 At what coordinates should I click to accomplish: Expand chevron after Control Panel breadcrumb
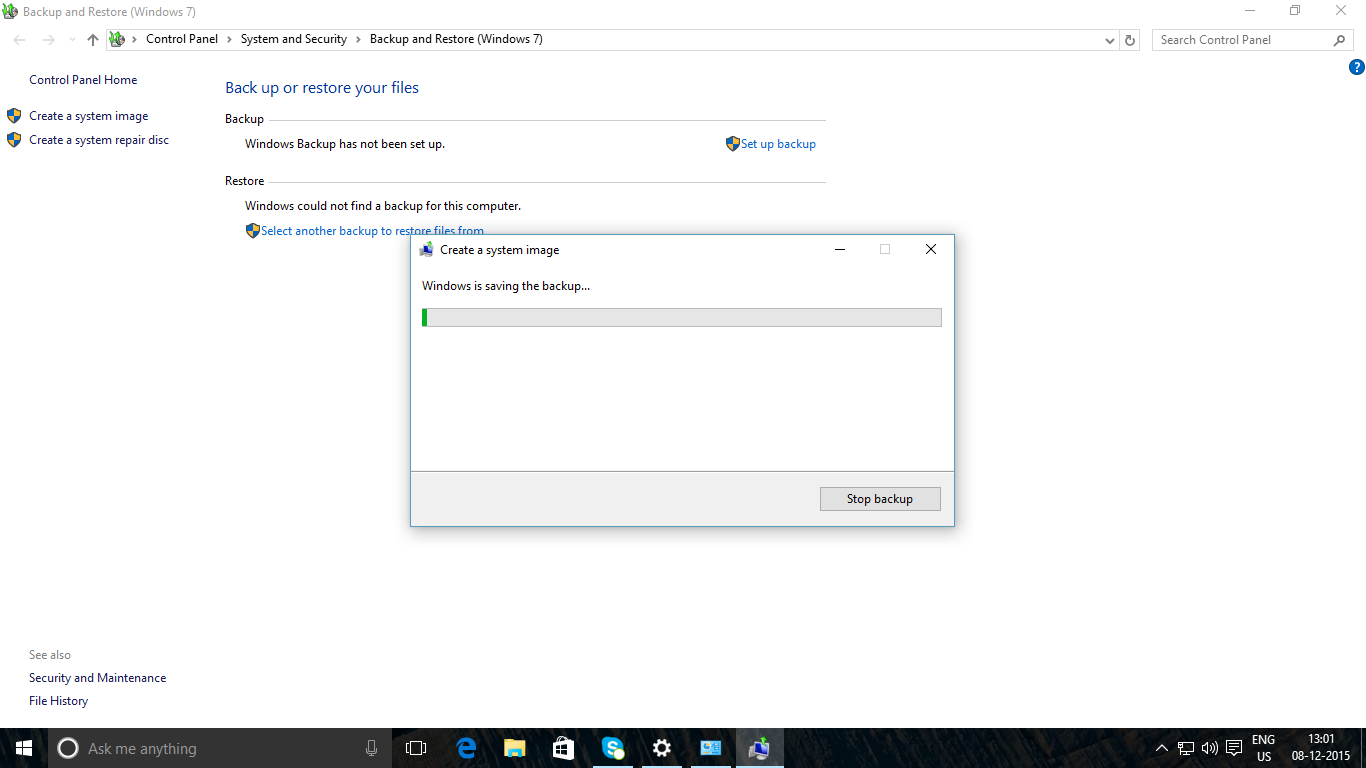pos(230,39)
